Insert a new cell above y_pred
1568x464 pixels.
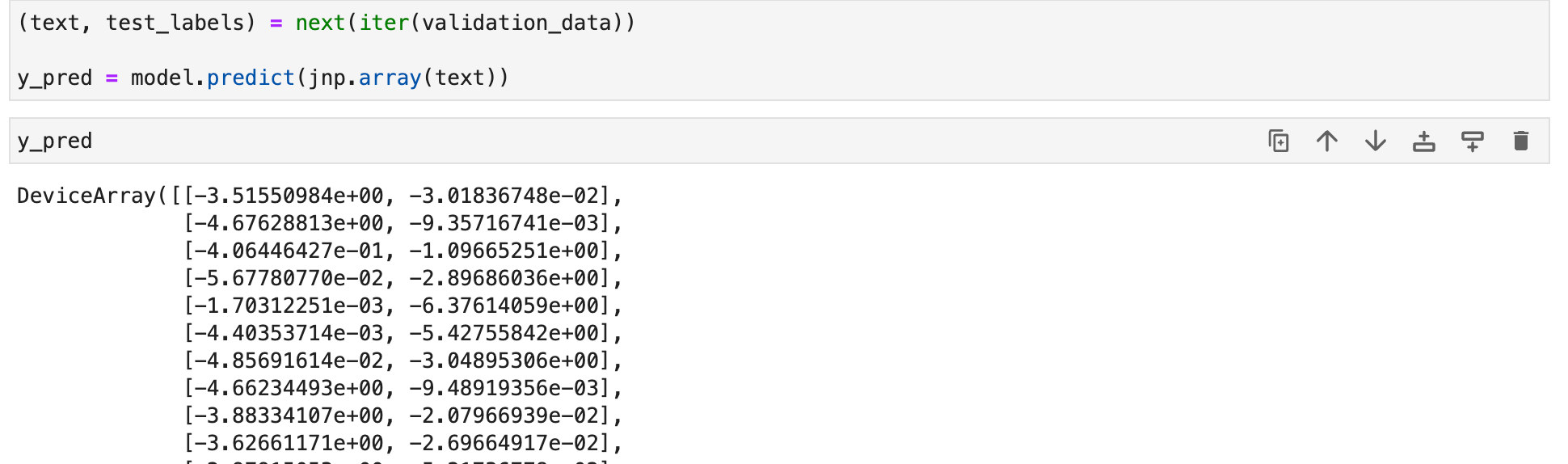1423,141
